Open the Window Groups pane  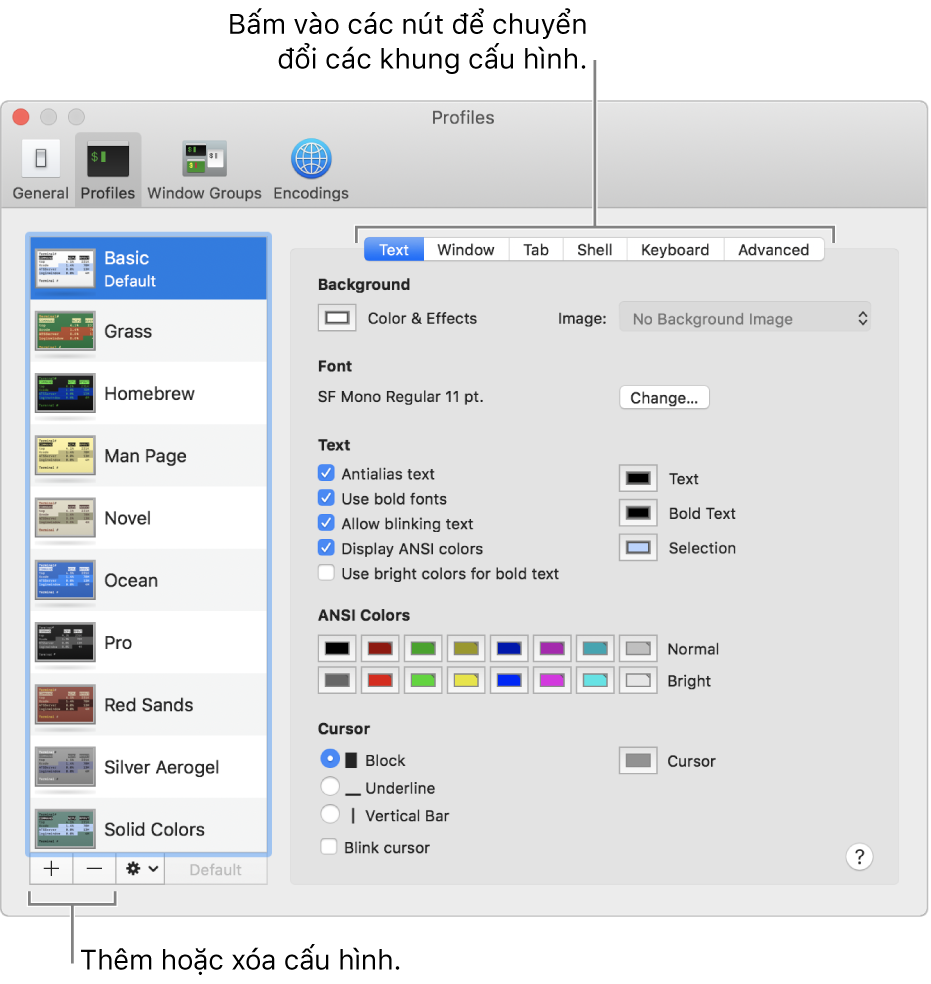click(x=204, y=169)
